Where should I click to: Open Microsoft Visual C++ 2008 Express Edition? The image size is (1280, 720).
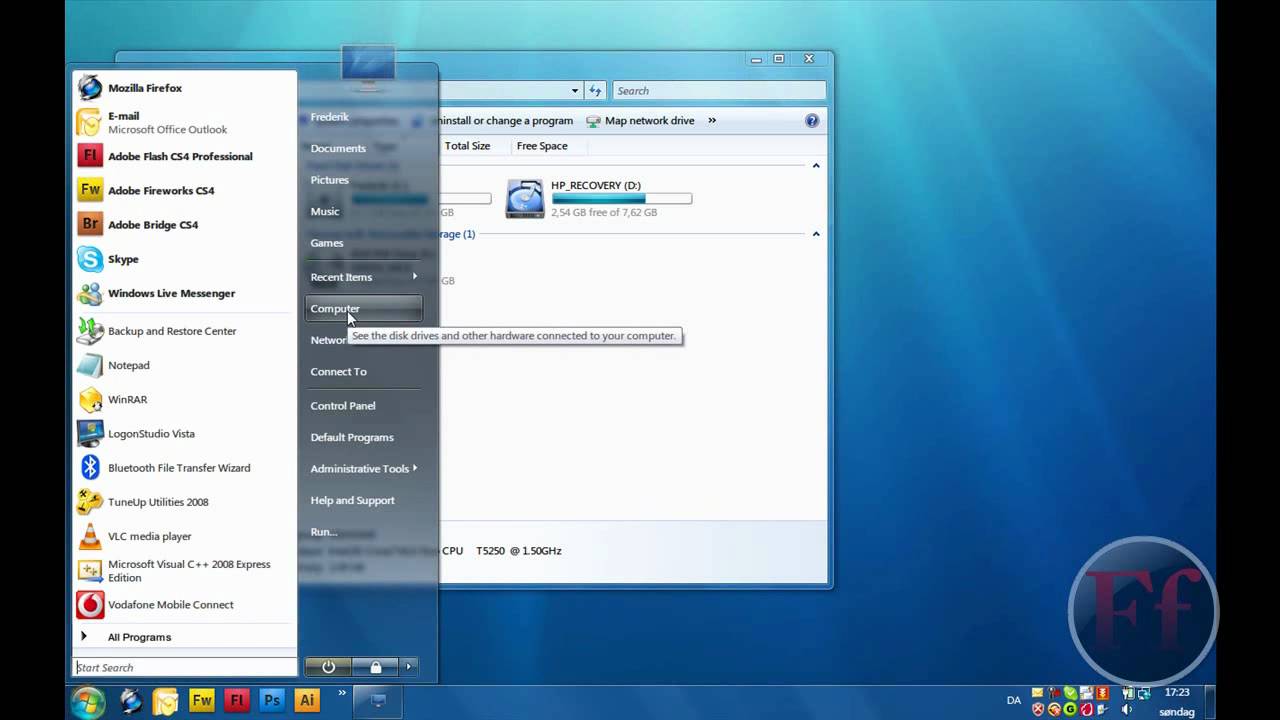[x=185, y=570]
